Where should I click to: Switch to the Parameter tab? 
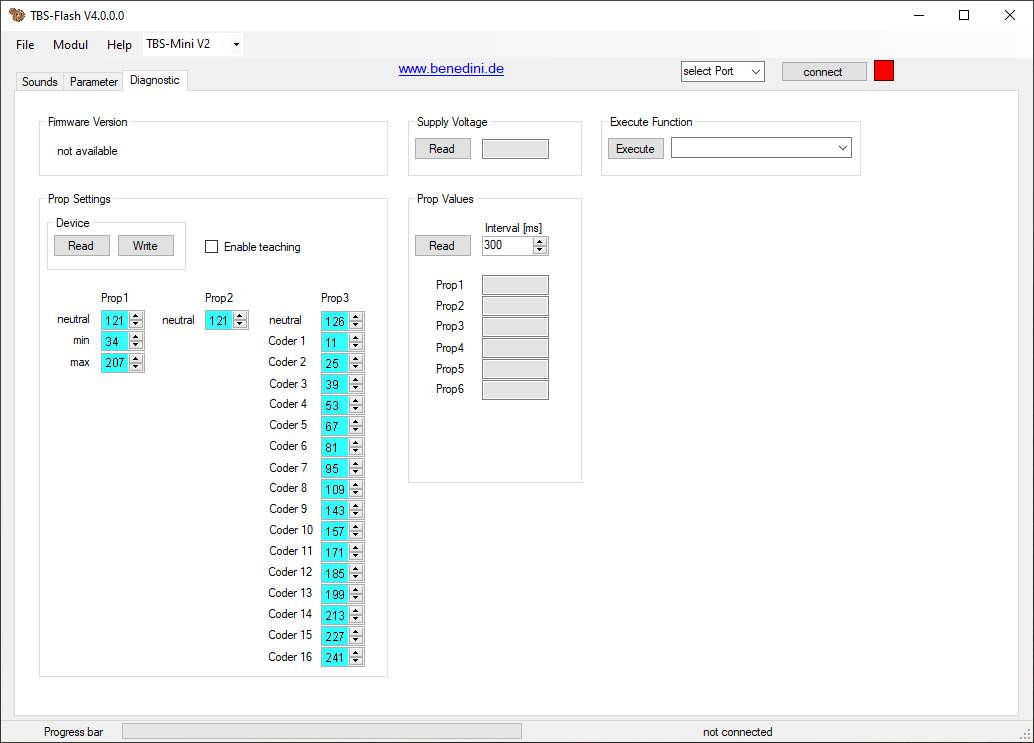94,82
